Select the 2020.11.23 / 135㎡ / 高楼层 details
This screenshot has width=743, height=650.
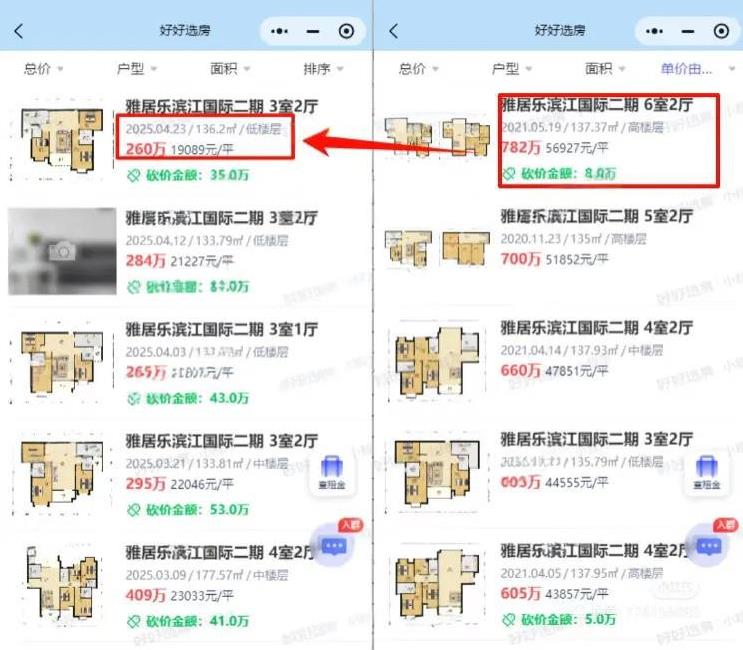pos(573,239)
